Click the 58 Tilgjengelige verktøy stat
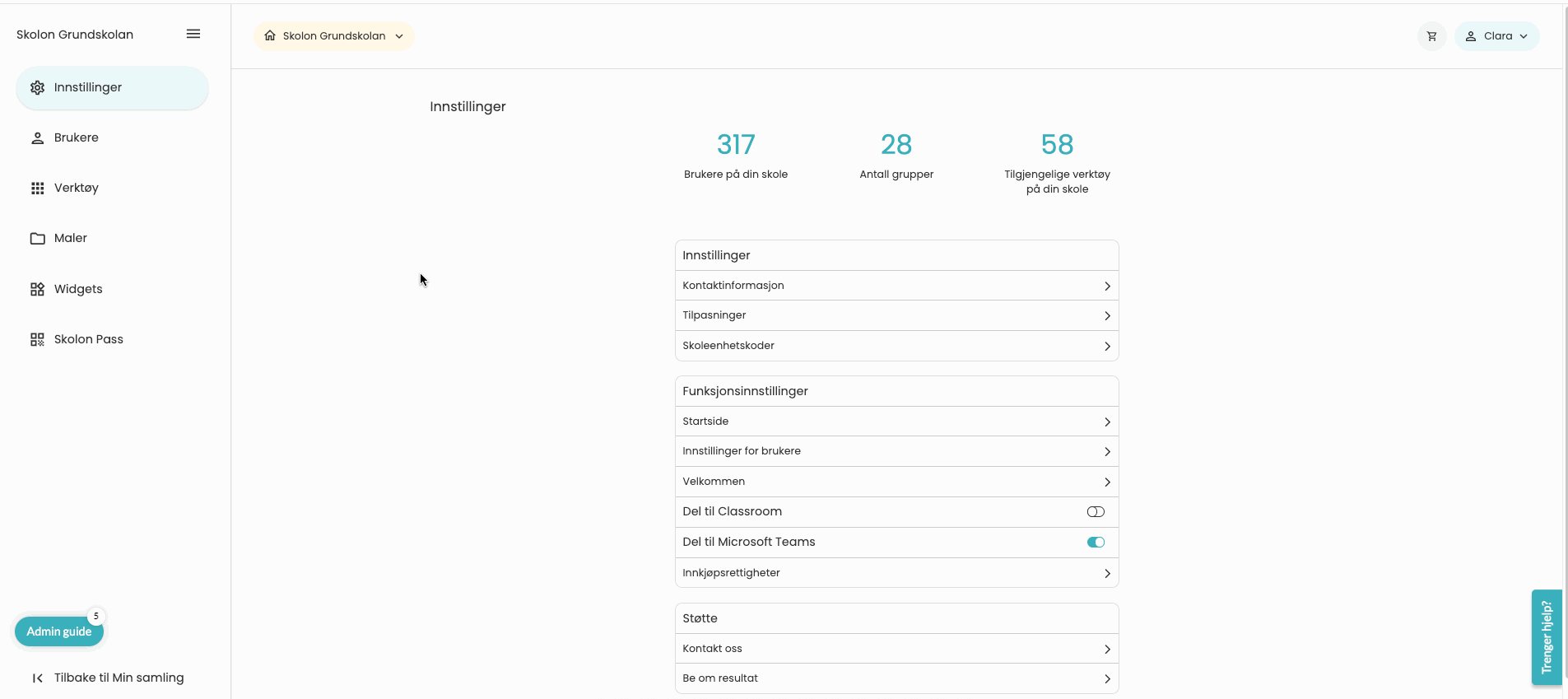The height and width of the screenshot is (699, 1568). coord(1057,163)
